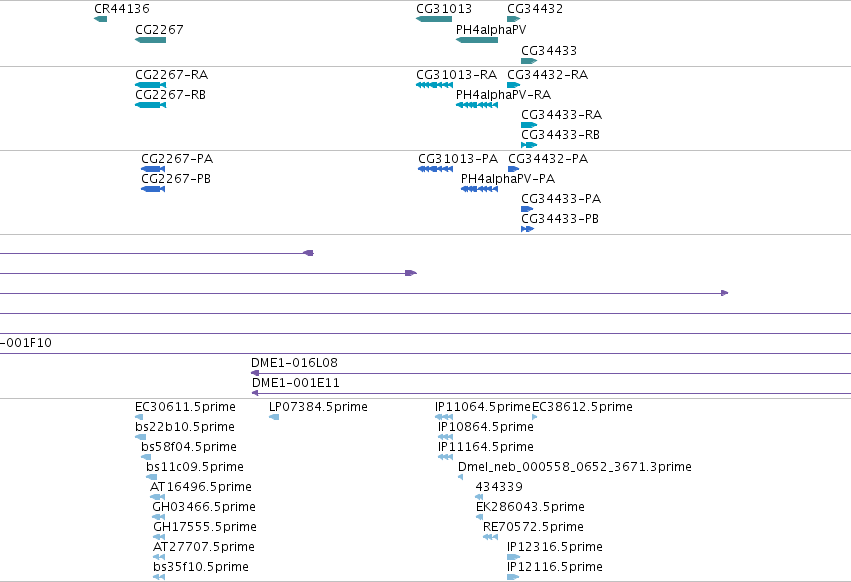Screen dimensions: 851x582
Task: Select protein CG34433-PB label
Action: [560, 219]
